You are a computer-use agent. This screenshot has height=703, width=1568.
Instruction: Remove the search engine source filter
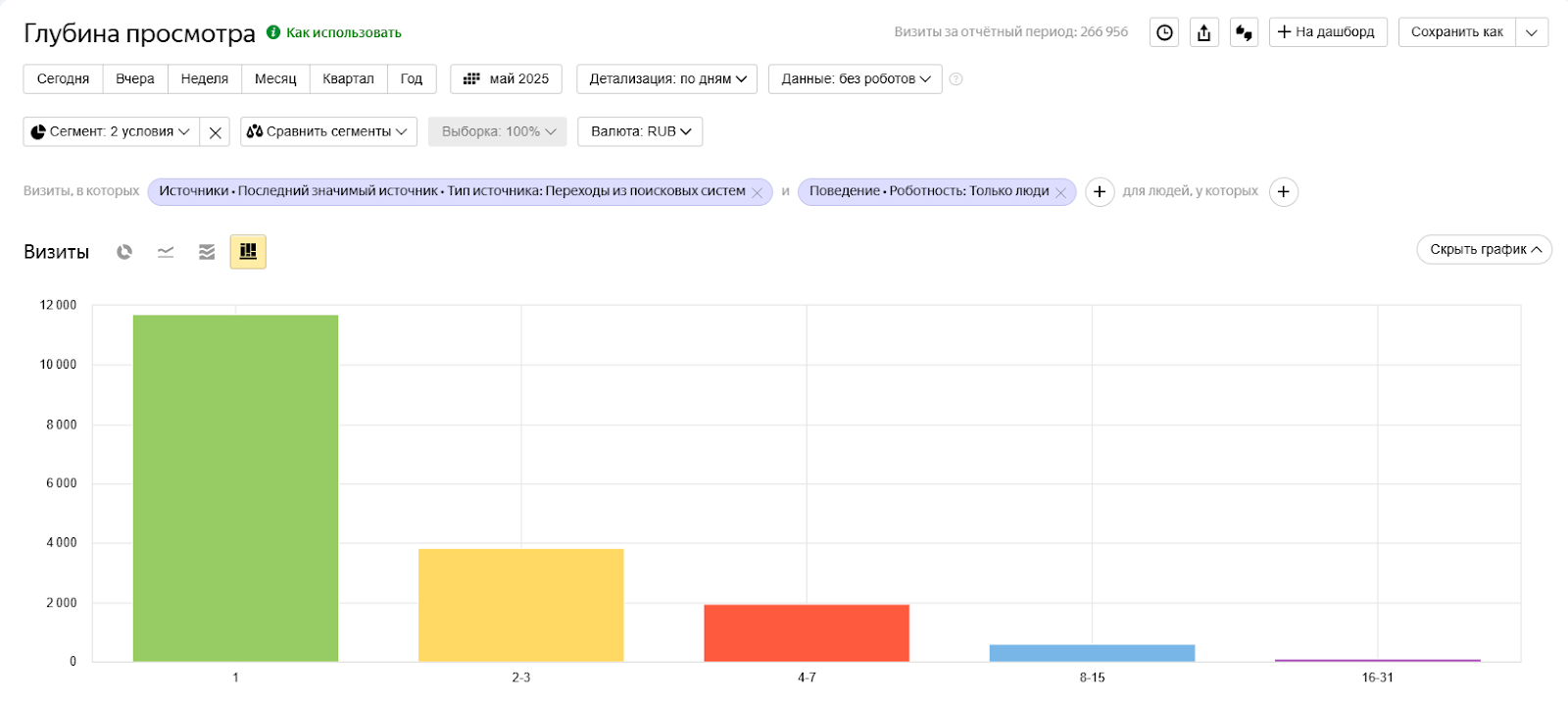click(757, 193)
